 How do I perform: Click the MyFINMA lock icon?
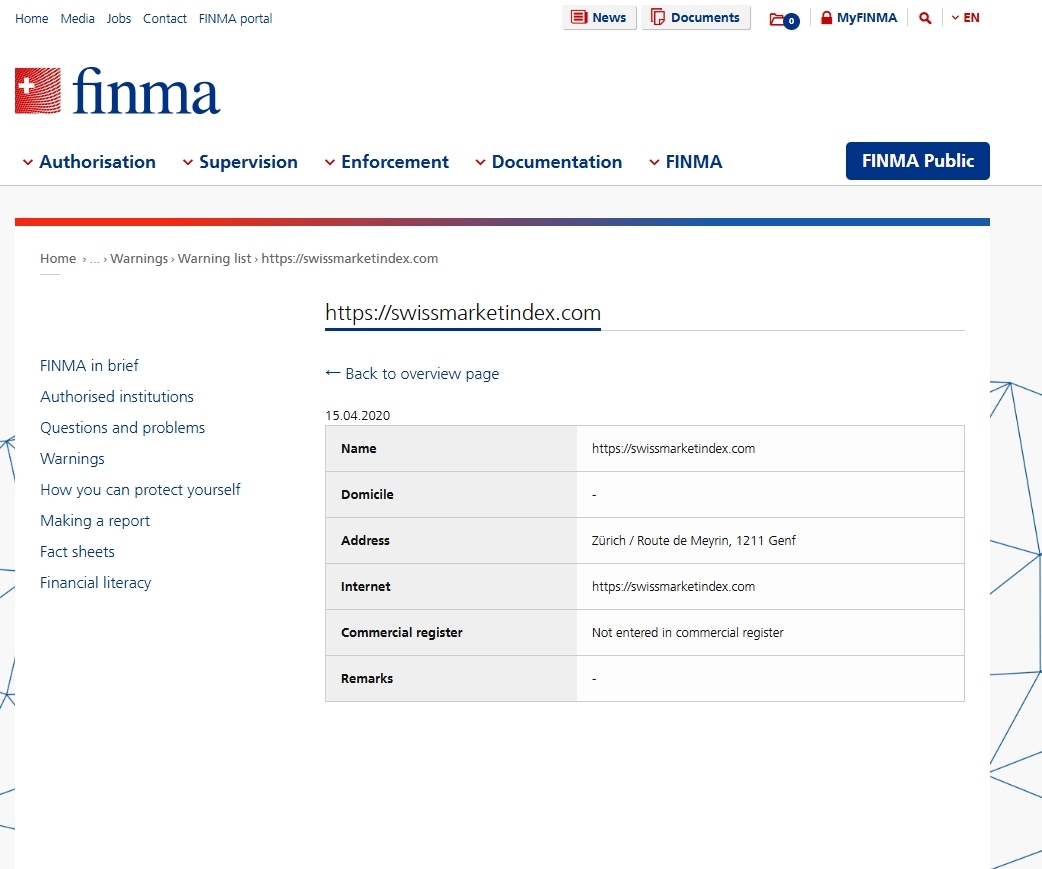pos(827,18)
